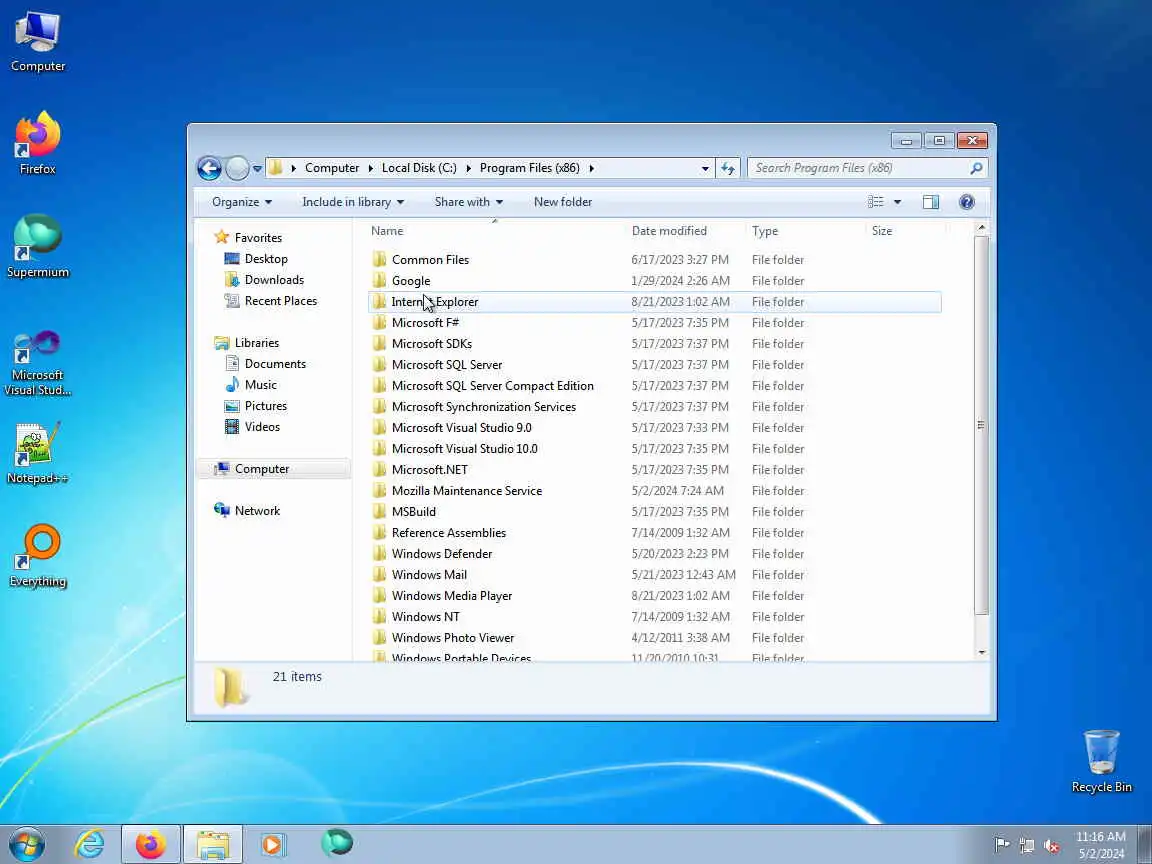This screenshot has width=1152, height=864.
Task: Select the Microsoft Visual Studio desktop shortcut
Action: pos(37,363)
